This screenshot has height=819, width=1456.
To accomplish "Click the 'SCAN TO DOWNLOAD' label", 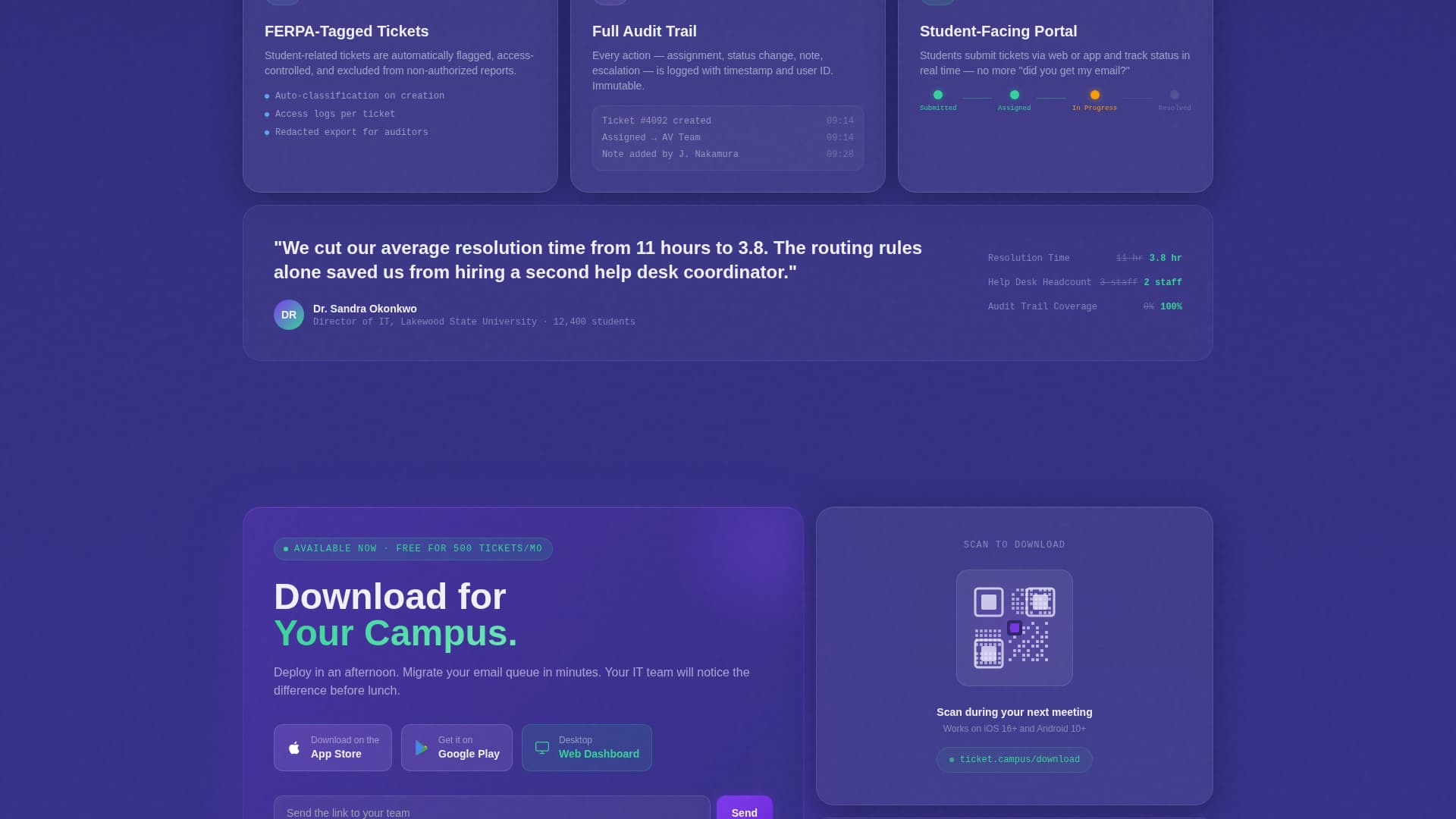I will pos(1015,544).
